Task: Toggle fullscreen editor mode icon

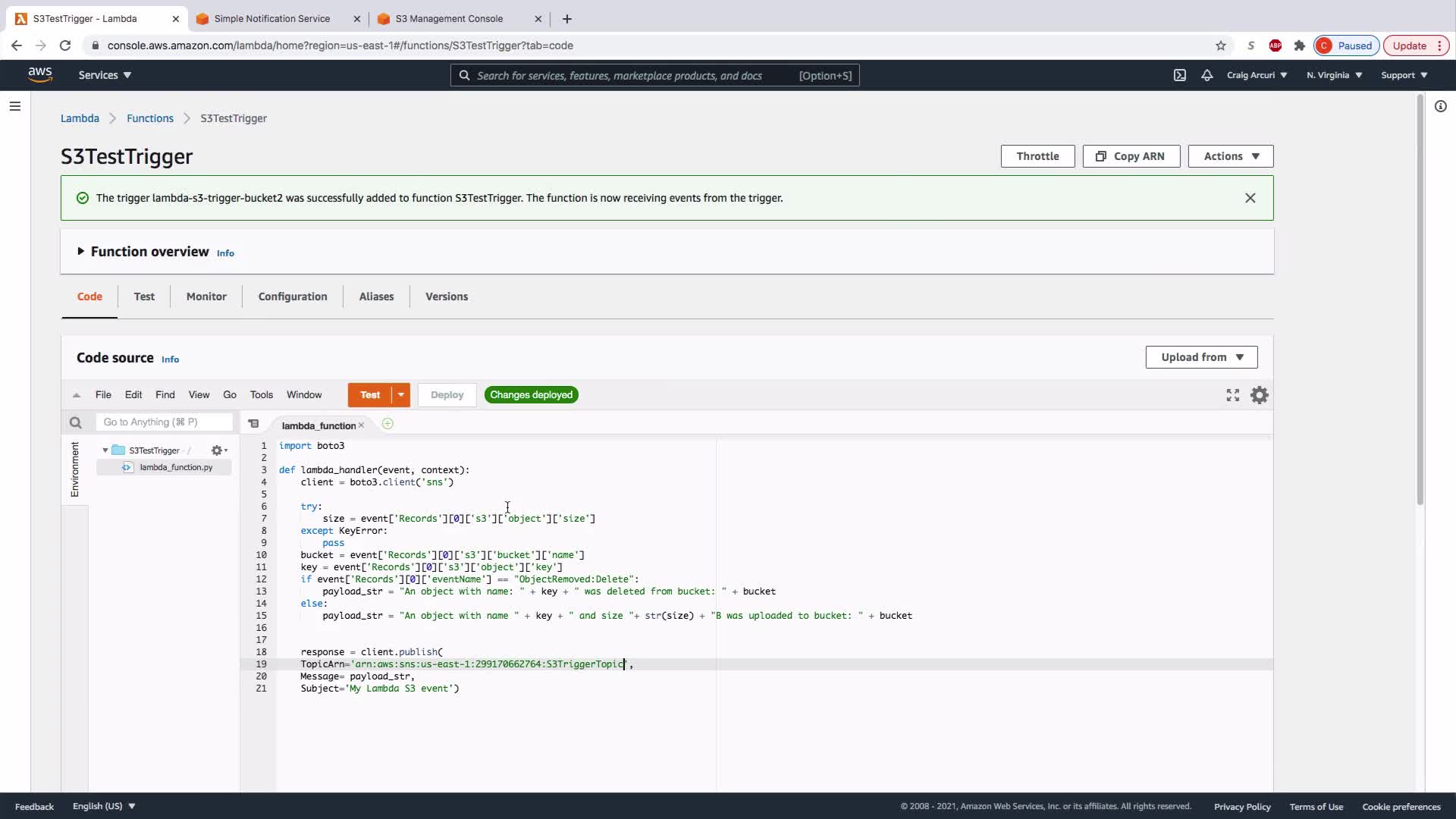Action: (1232, 395)
